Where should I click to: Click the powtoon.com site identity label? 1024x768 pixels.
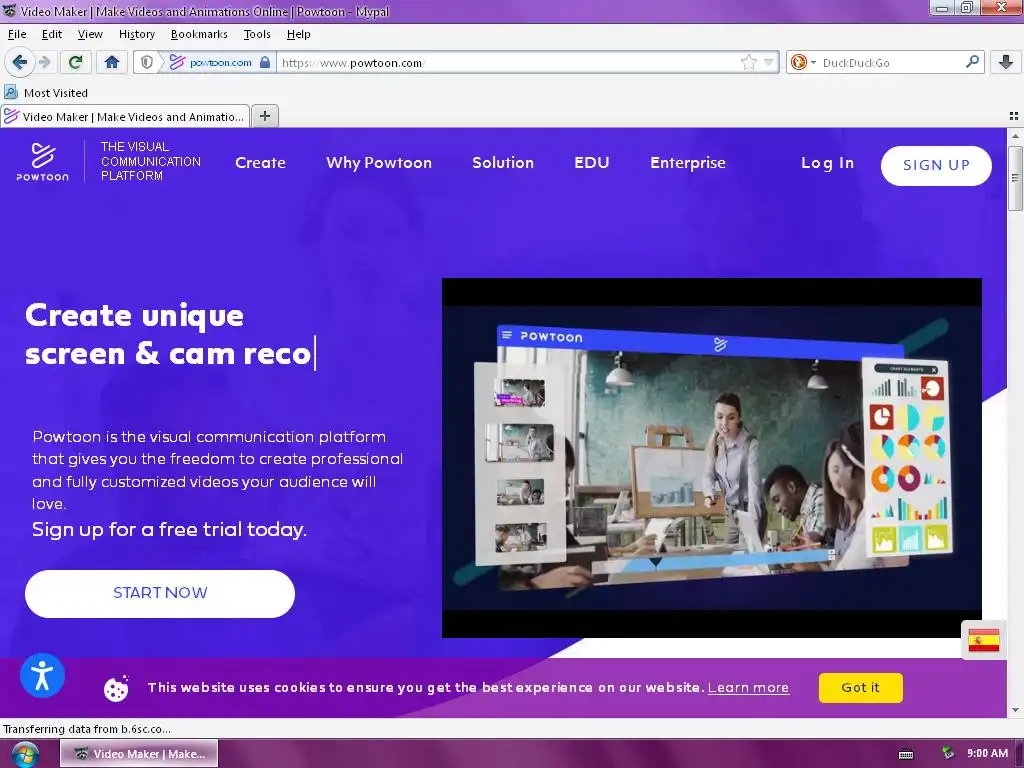220,63
